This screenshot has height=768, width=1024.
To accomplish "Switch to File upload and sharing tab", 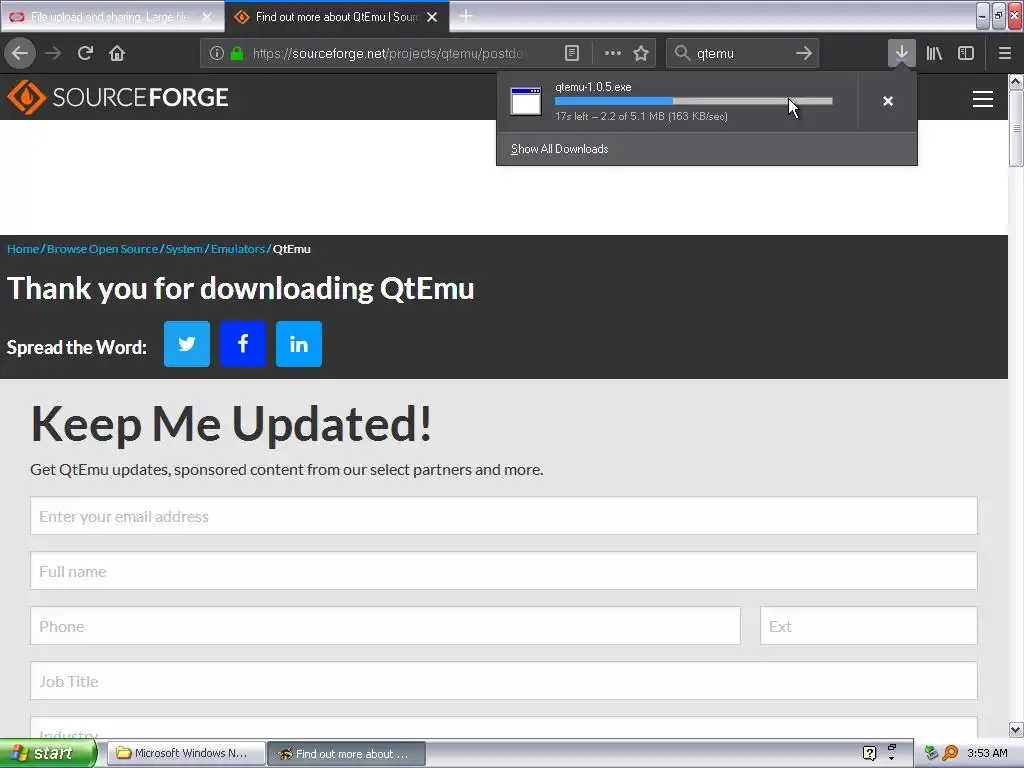I will [x=112, y=17].
